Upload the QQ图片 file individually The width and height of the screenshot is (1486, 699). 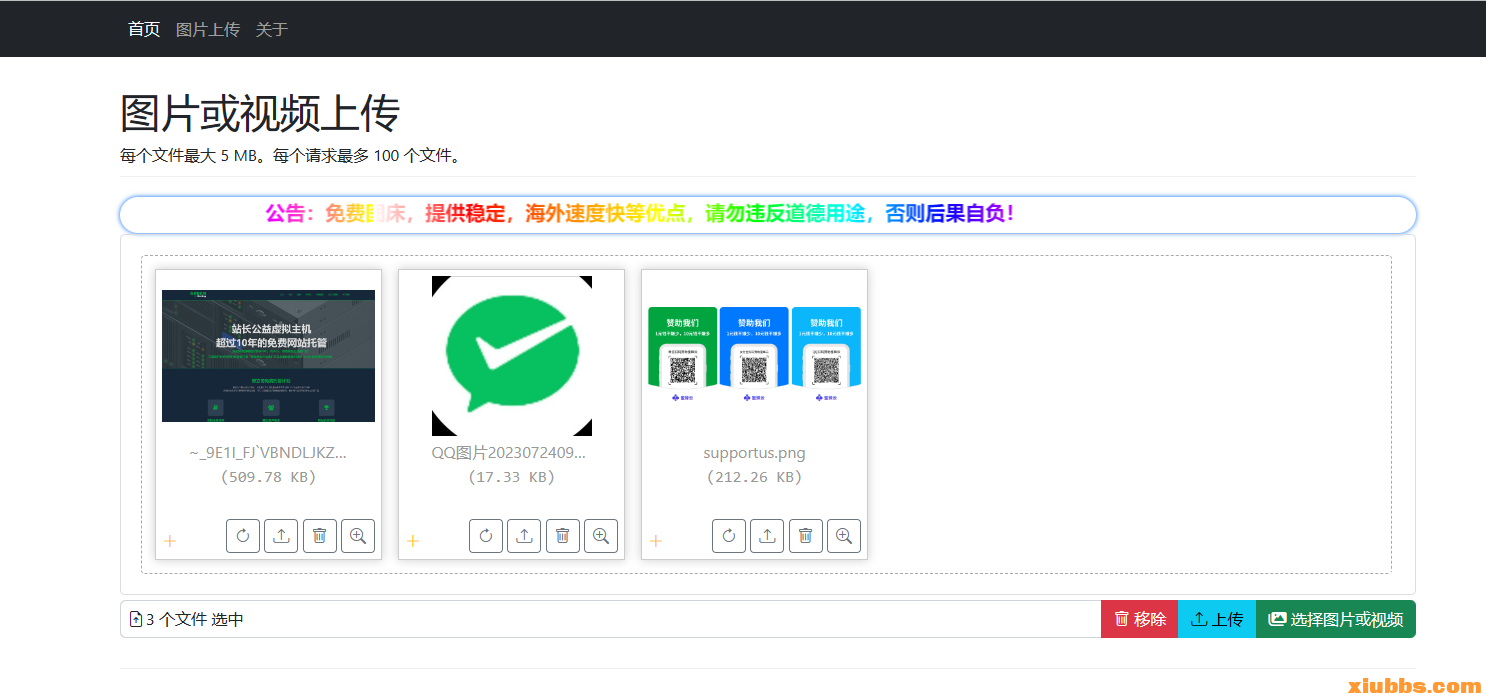click(x=524, y=536)
